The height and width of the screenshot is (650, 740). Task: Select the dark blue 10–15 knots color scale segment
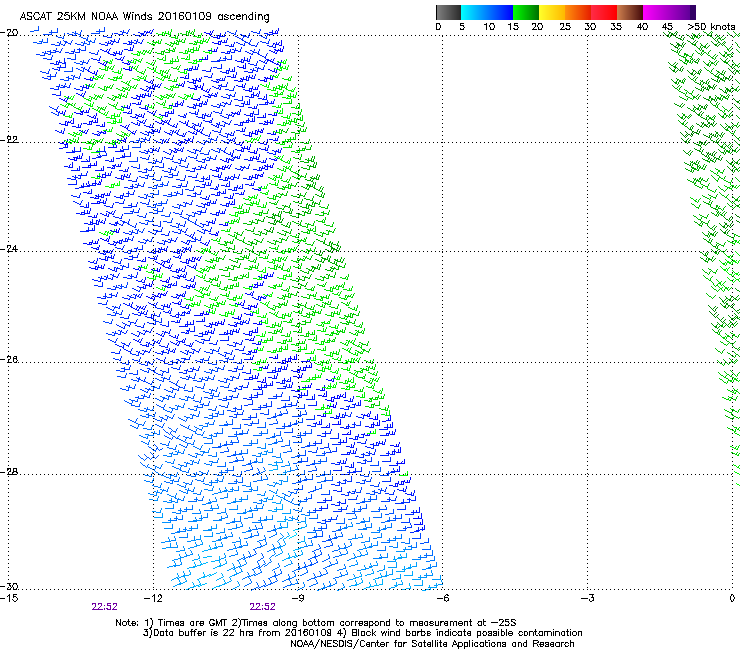click(500, 12)
